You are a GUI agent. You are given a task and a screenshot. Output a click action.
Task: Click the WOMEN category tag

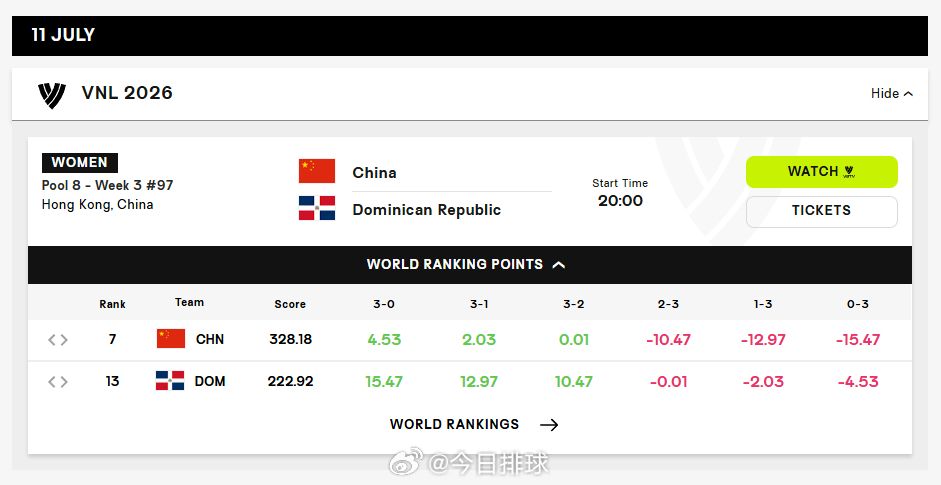(x=80, y=163)
